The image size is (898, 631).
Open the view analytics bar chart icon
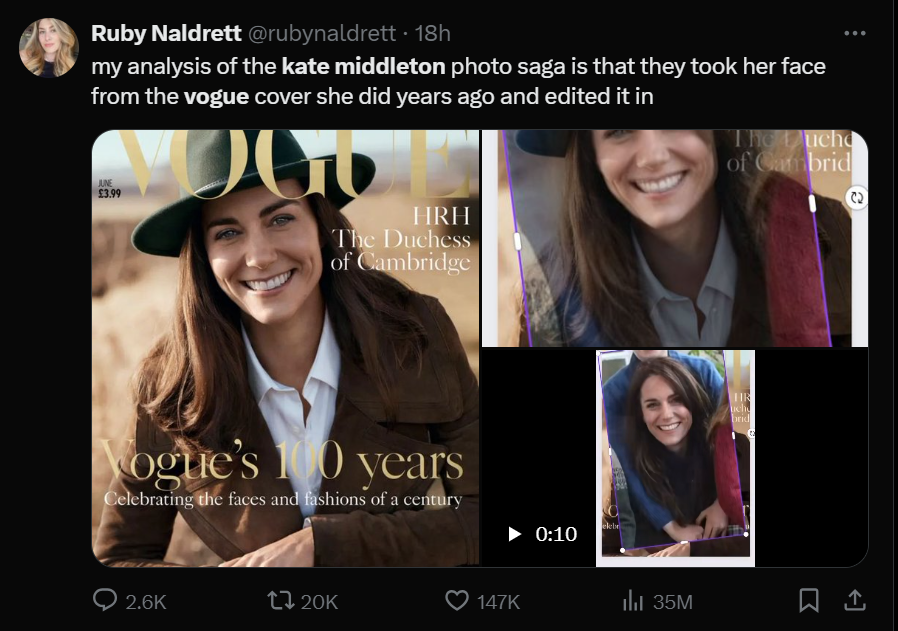[x=633, y=600]
